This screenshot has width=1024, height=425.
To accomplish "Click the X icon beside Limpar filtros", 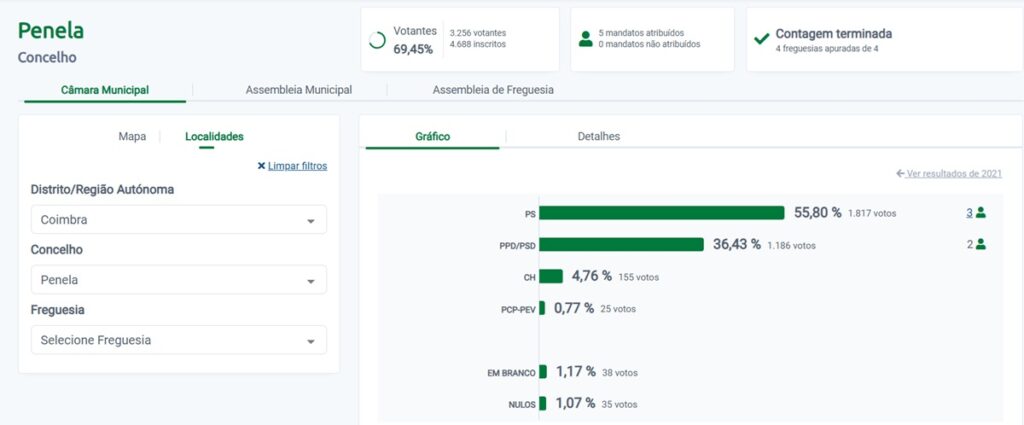I will point(261,166).
